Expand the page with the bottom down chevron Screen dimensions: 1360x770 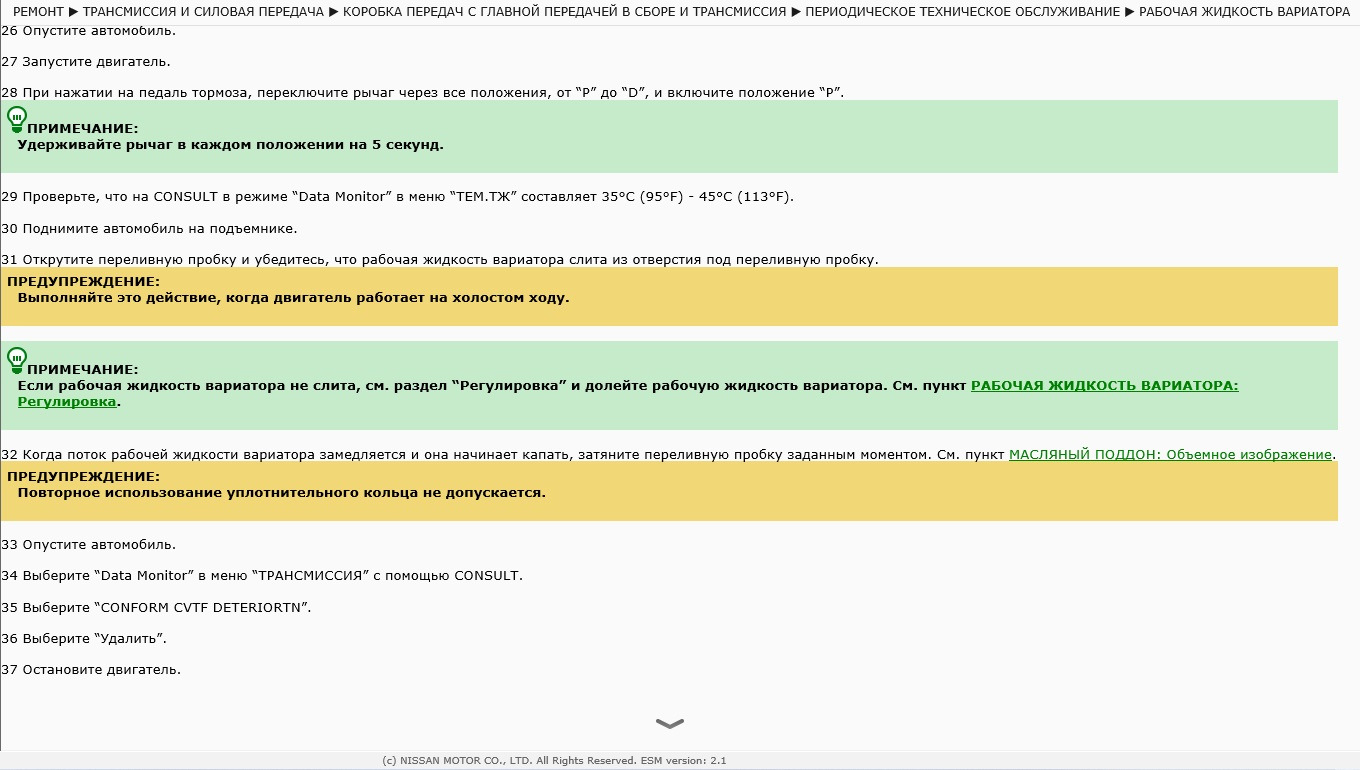tap(670, 723)
